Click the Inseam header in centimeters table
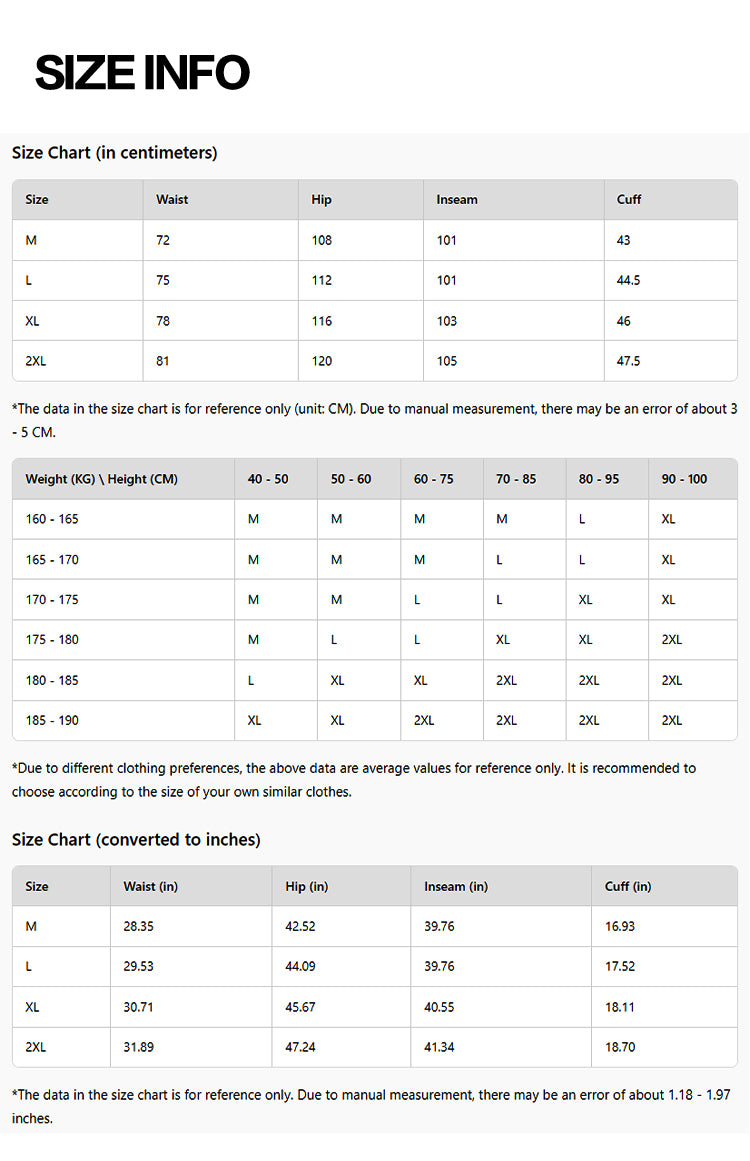 click(x=457, y=200)
